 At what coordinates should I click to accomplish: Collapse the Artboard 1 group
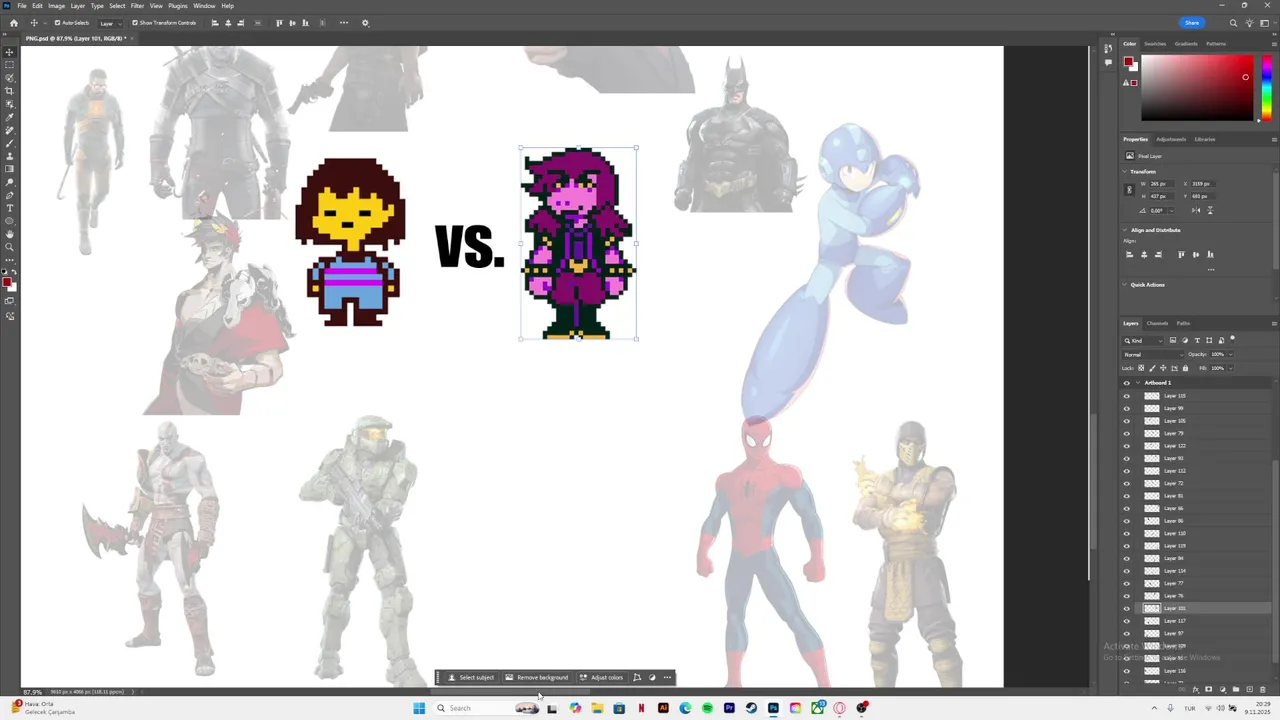click(x=1138, y=383)
